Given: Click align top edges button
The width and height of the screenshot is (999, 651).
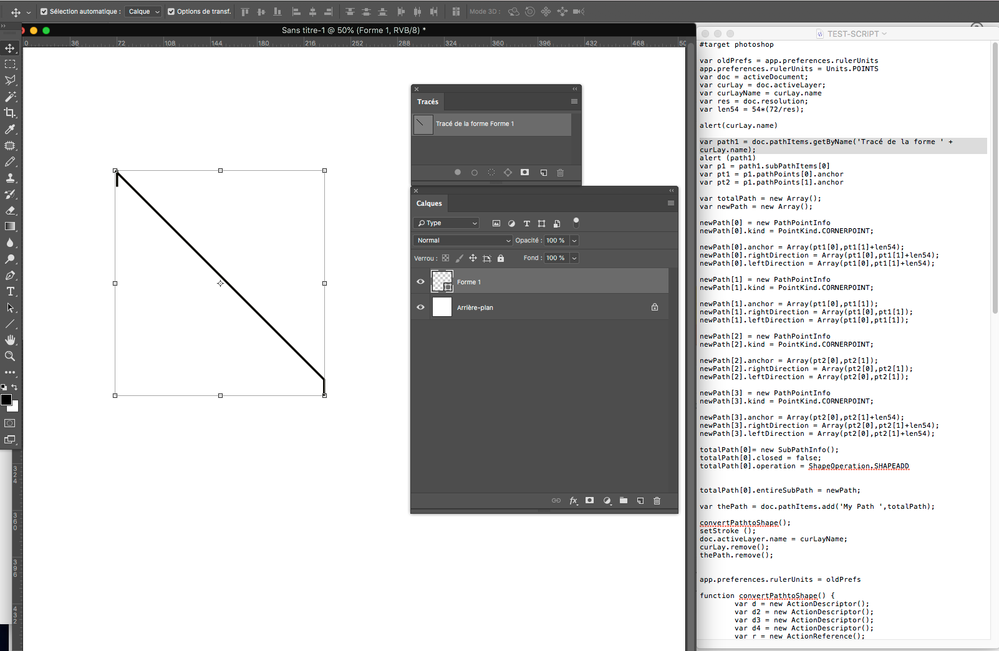Looking at the screenshot, I should (x=245, y=11).
